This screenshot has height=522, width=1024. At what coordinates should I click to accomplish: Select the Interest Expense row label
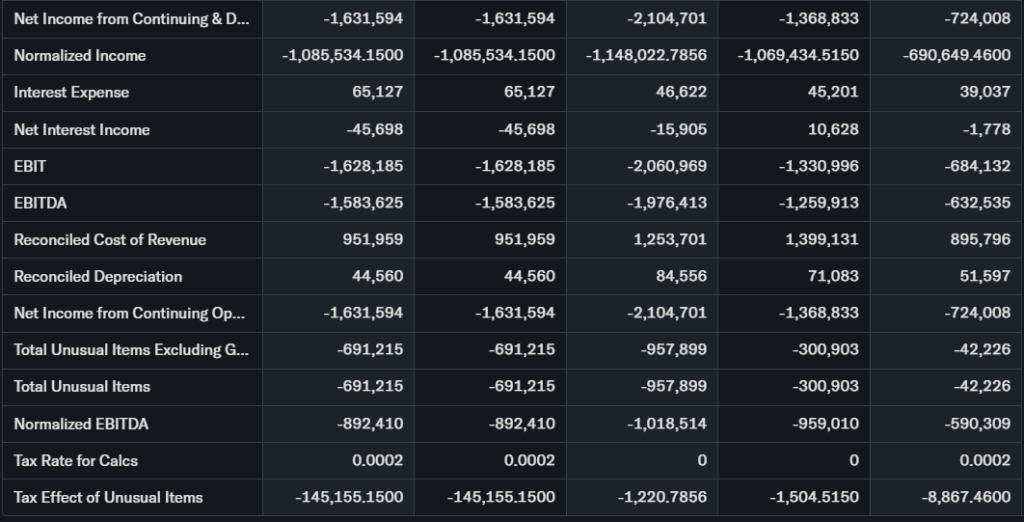coord(71,93)
